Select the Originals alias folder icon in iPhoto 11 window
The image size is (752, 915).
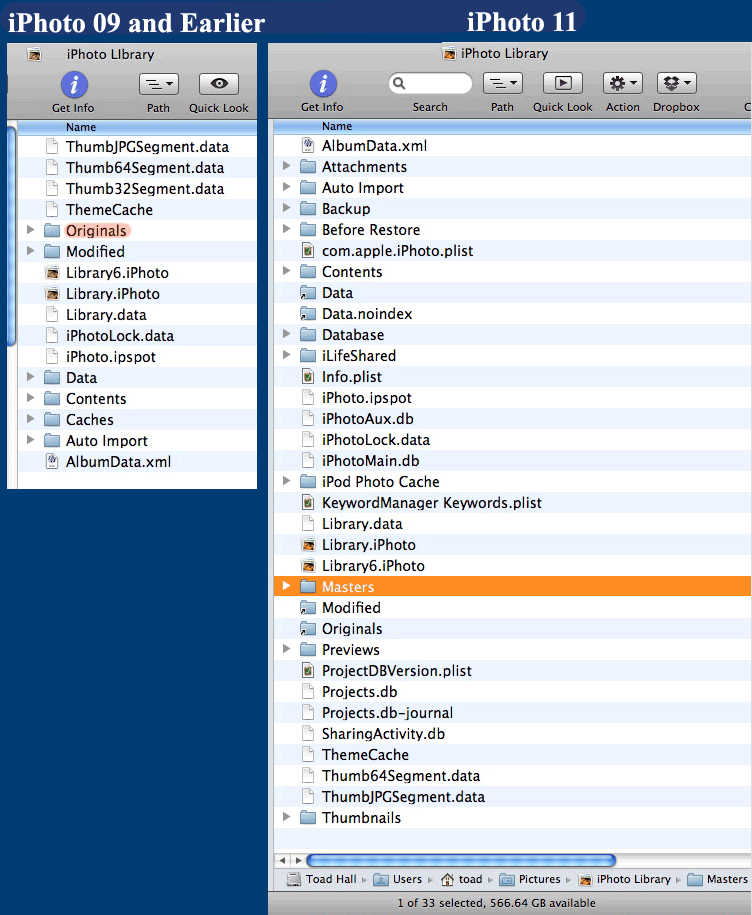pos(308,628)
